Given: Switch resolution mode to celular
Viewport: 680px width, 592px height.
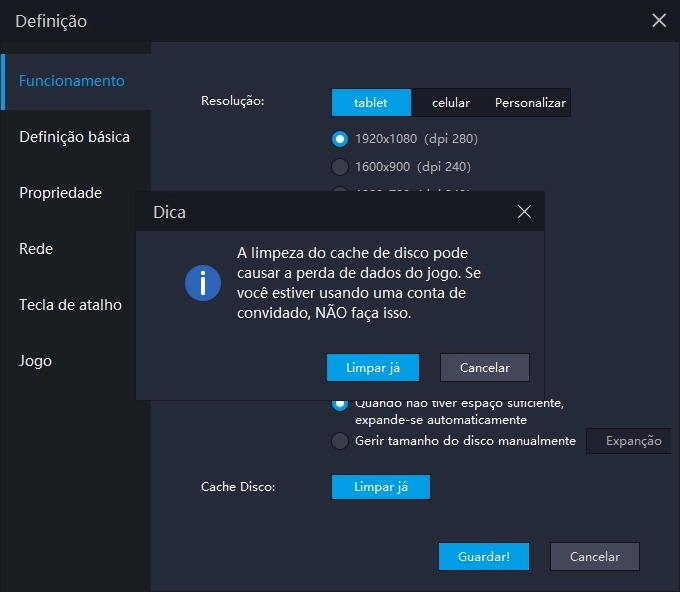Looking at the screenshot, I should 451,103.
